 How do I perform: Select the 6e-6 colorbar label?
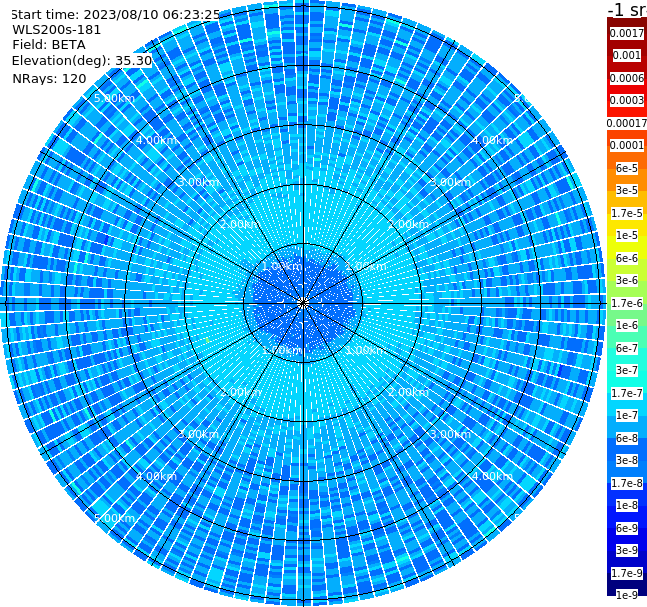pyautogui.click(x=627, y=258)
